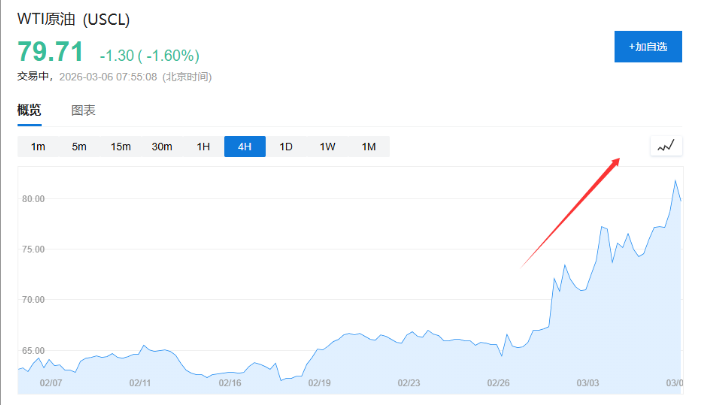The width and height of the screenshot is (704, 405).
Task: Click the -1.30 (-1.60%) price change
Action: [x=149, y=55]
